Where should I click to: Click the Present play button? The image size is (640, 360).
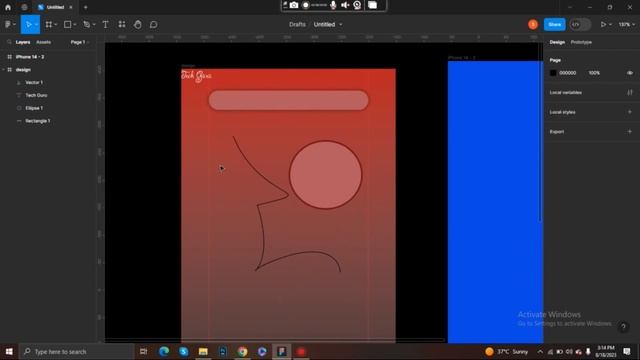pos(603,24)
